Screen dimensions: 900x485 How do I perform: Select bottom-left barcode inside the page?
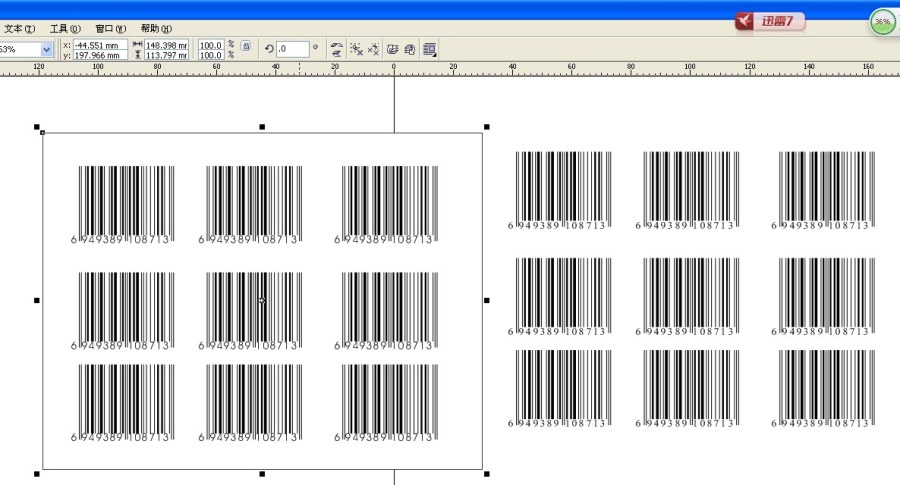(122, 403)
